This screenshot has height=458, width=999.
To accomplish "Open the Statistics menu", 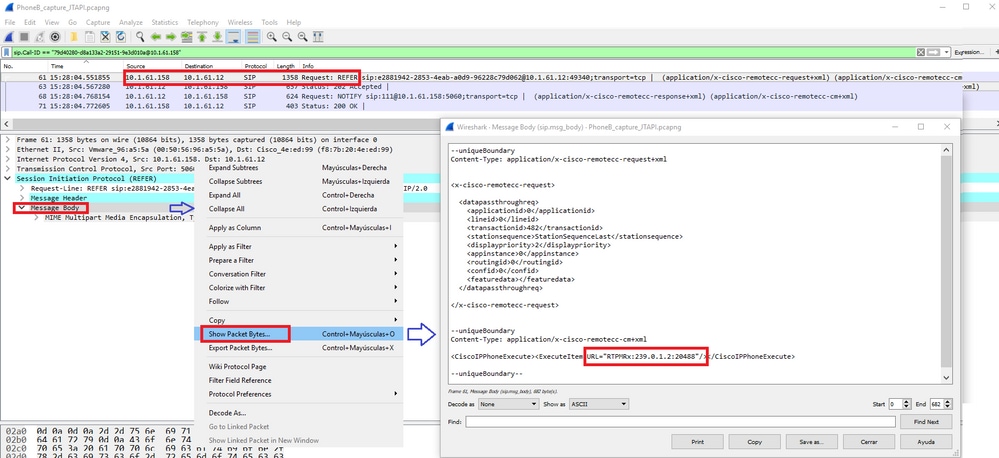I will [164, 22].
